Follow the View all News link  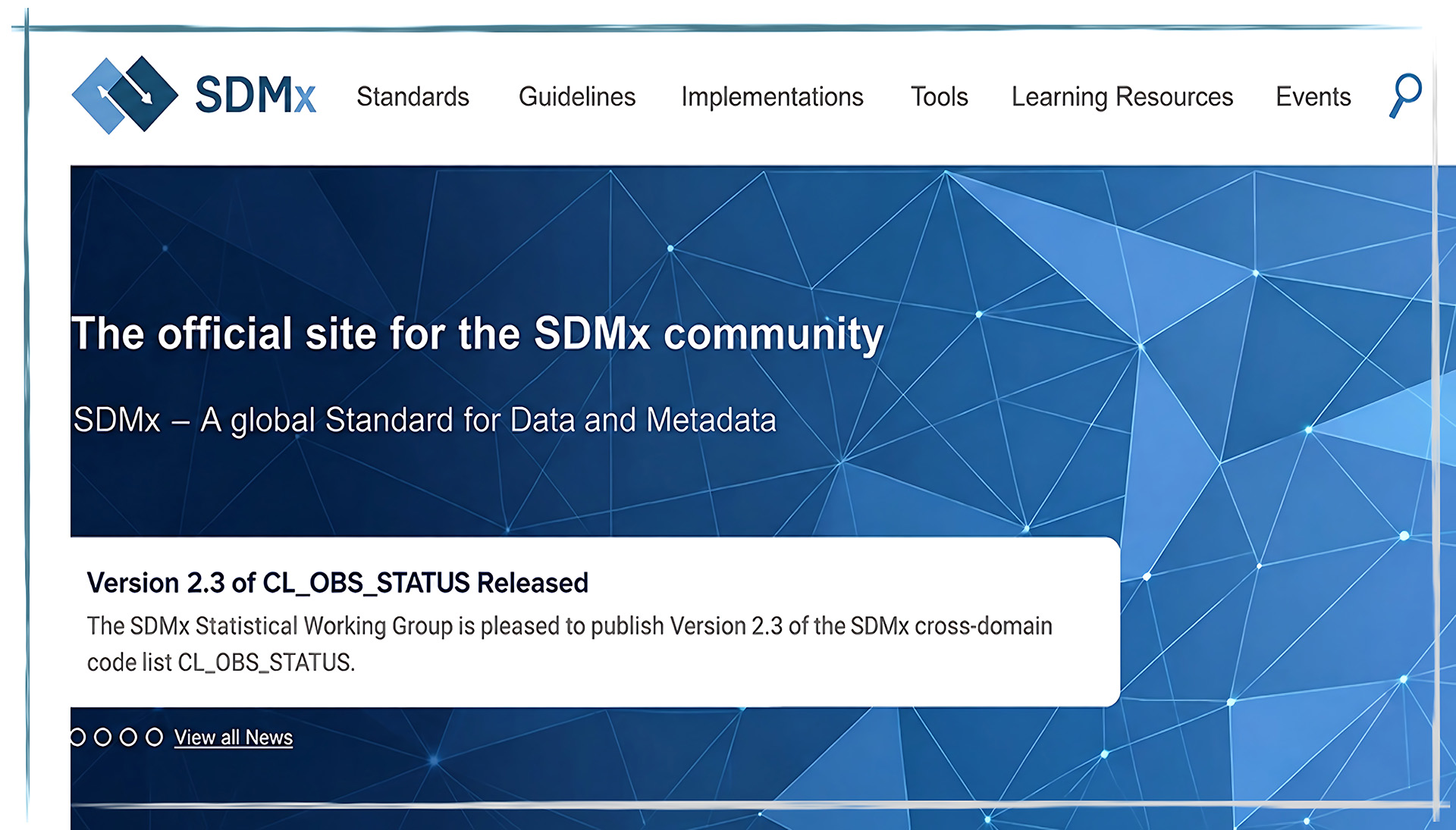pos(234,738)
